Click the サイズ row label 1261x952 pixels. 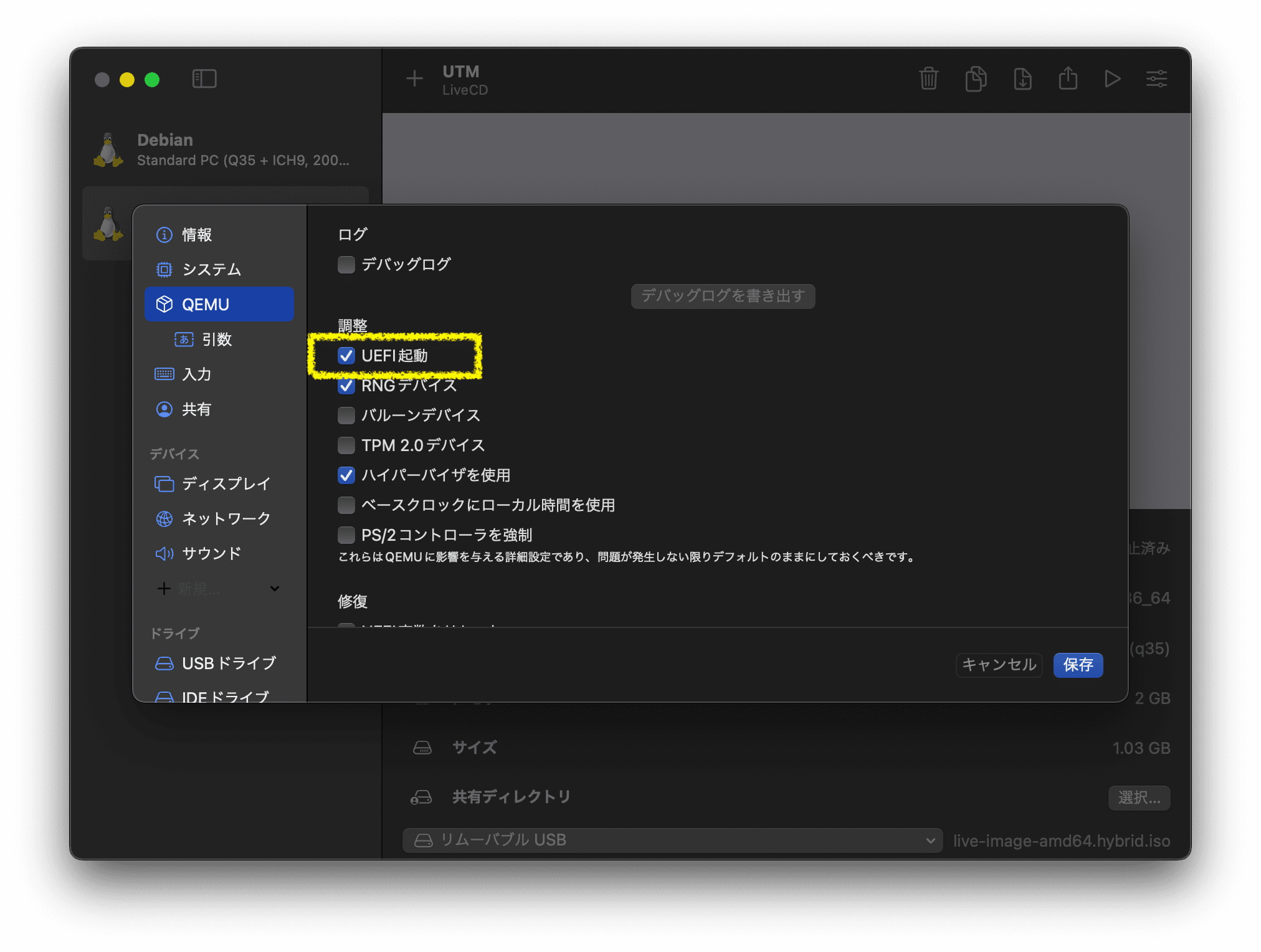click(475, 748)
